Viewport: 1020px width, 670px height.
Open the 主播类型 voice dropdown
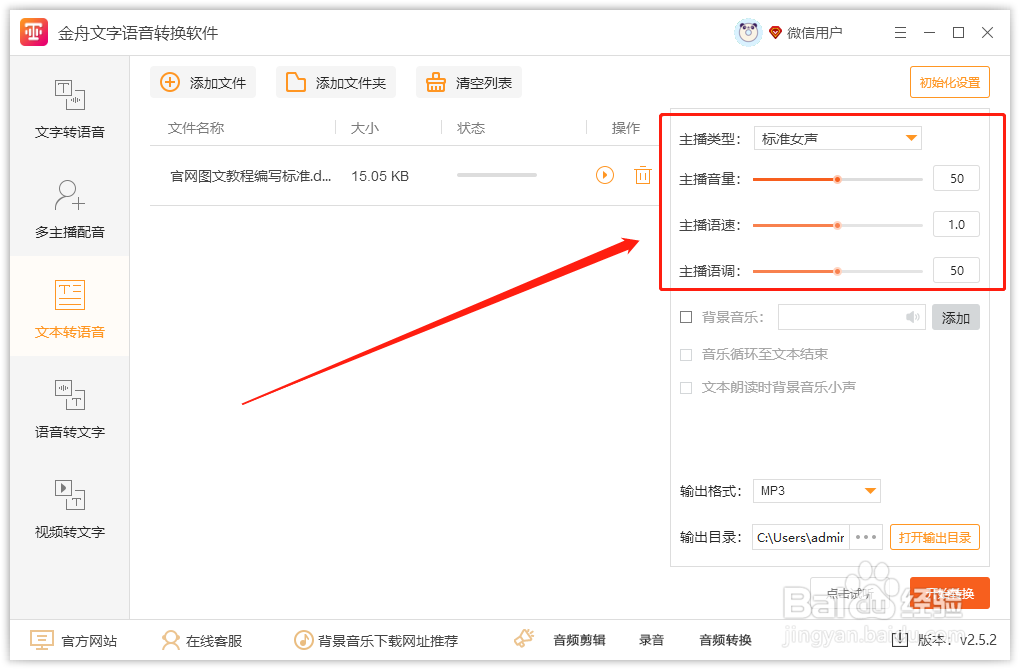point(837,138)
